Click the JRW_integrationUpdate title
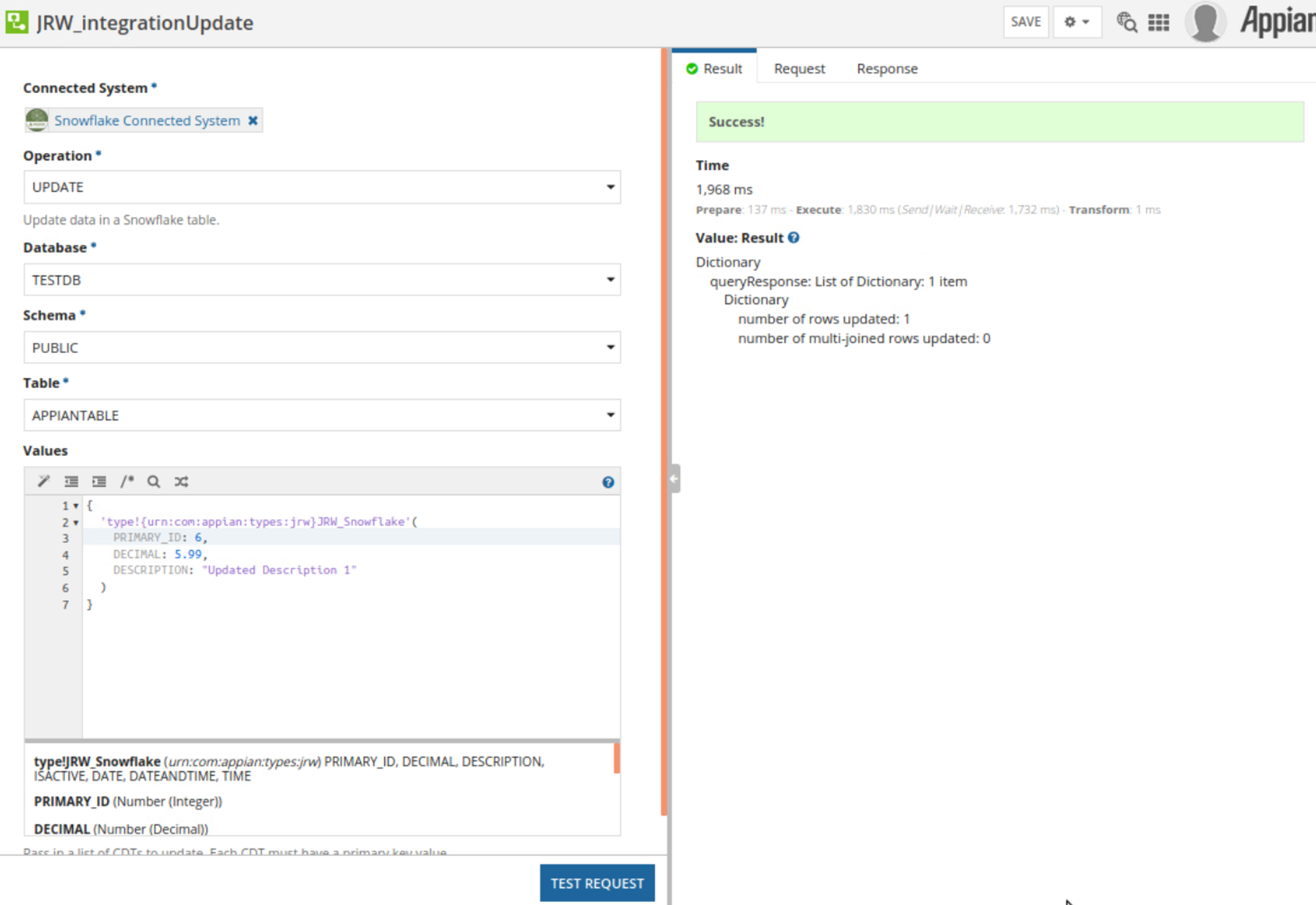Viewport: 1316px width, 905px height. 145,23
